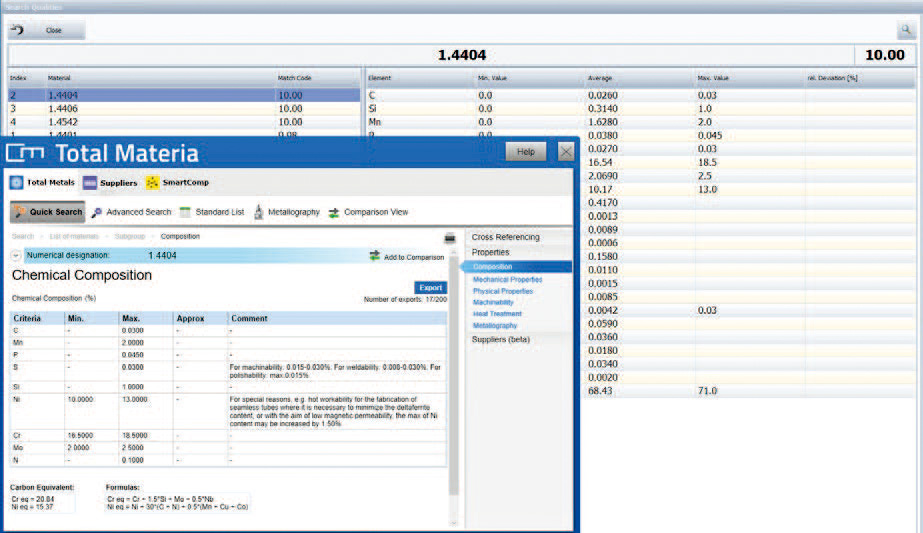Viewport: 923px width, 533px height.
Task: Click the Help button in Total Materia
Action: (x=526, y=152)
